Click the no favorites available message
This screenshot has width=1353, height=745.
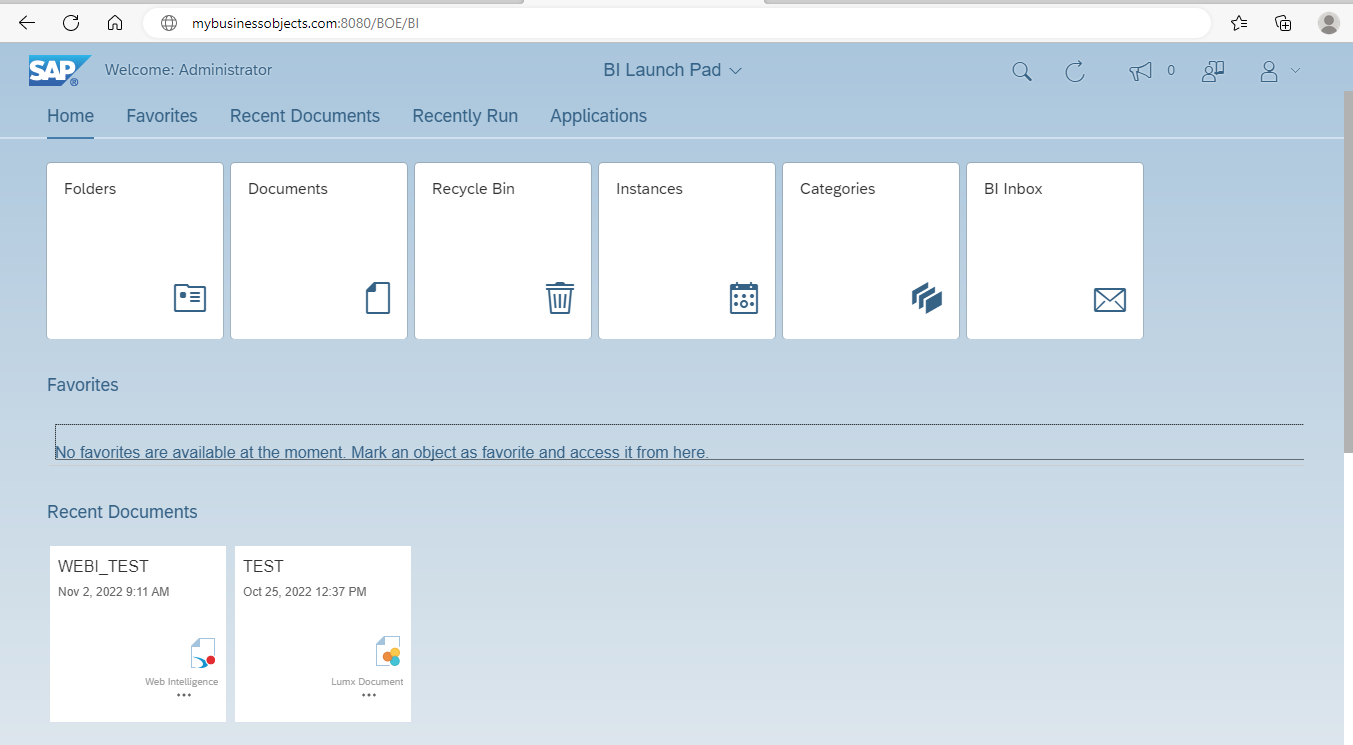(x=382, y=453)
